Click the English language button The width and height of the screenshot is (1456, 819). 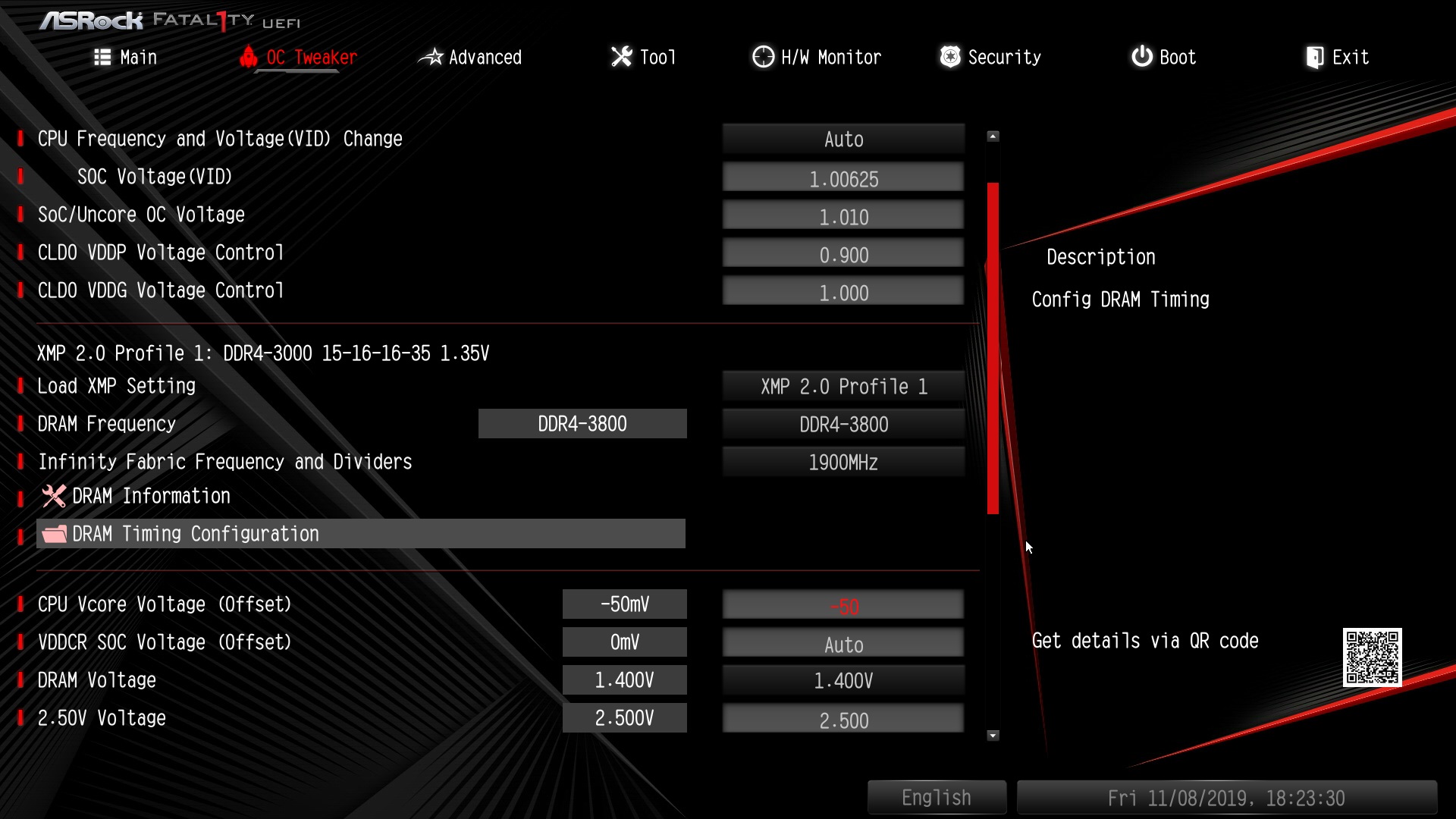[937, 798]
